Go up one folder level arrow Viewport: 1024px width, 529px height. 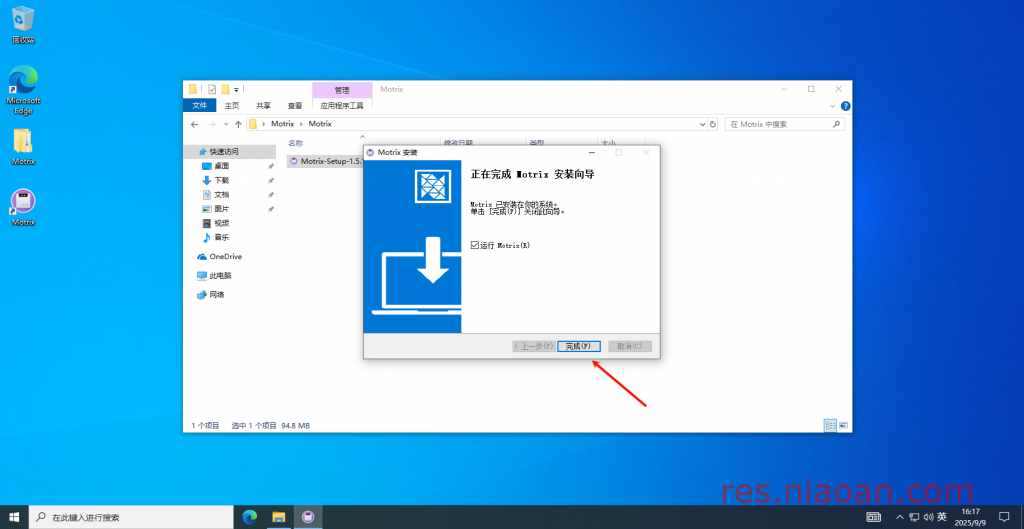pos(238,124)
